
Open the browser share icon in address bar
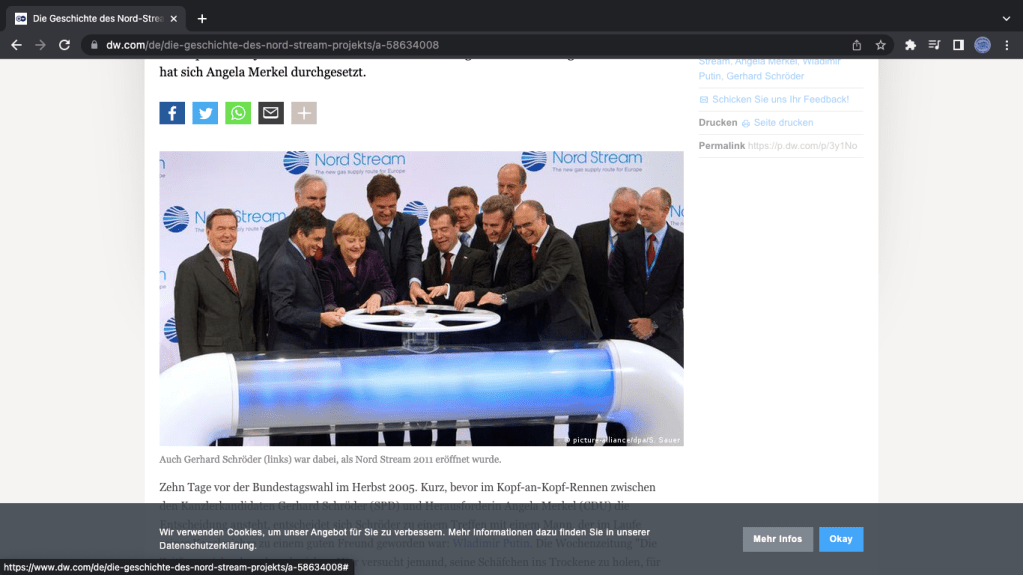[857, 45]
